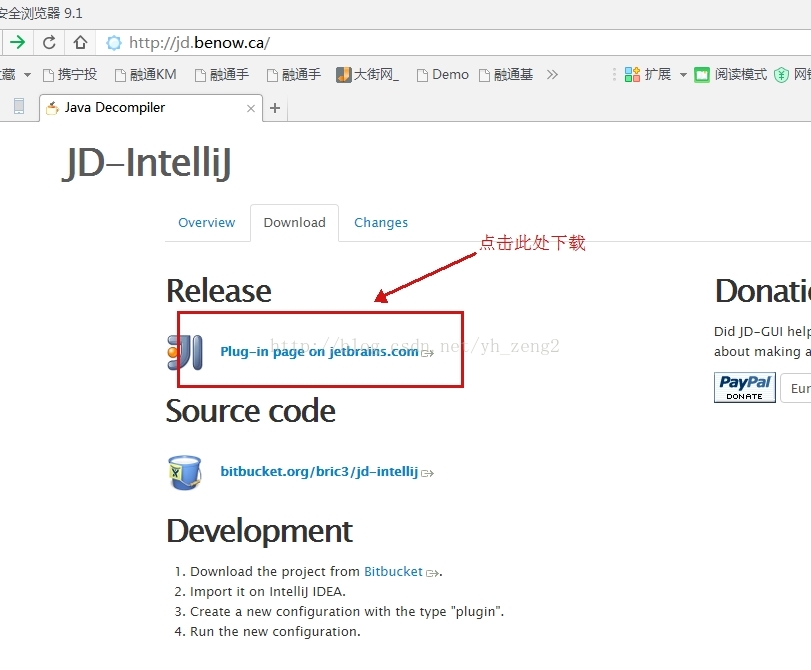Image resolution: width=811 pixels, height=670 pixels.
Task: Click the PayPal Donate button
Action: point(744,388)
